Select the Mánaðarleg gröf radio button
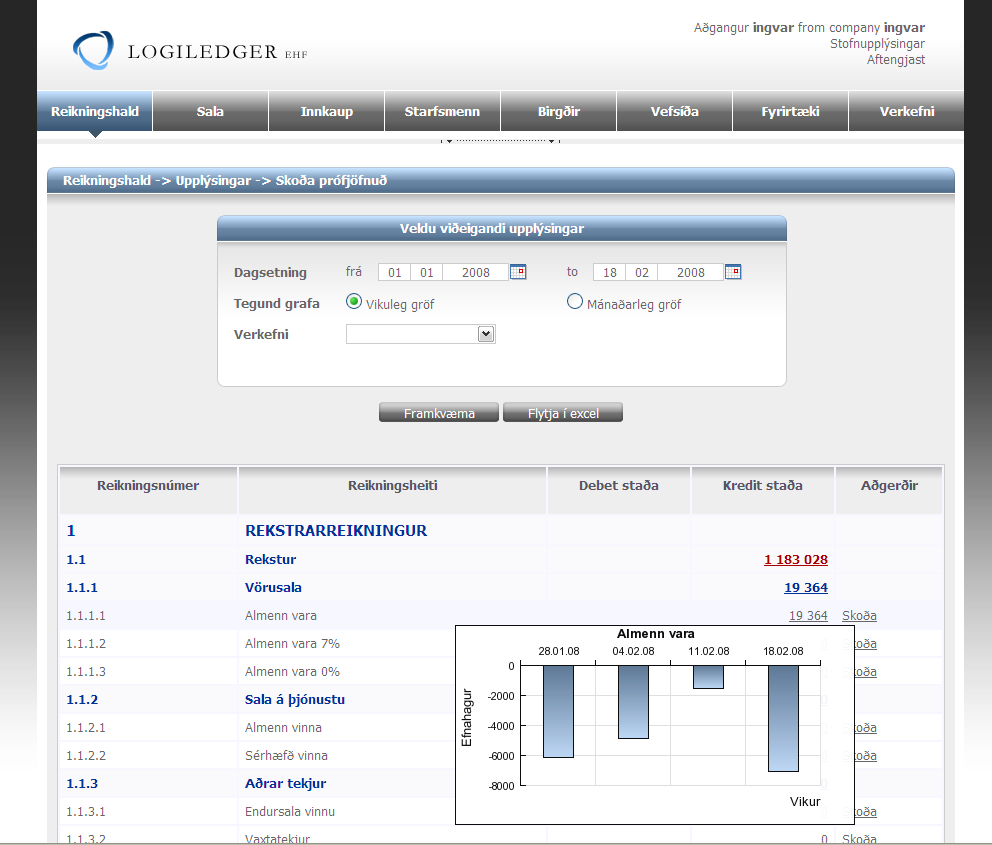This screenshot has width=992, height=845. 574,302
